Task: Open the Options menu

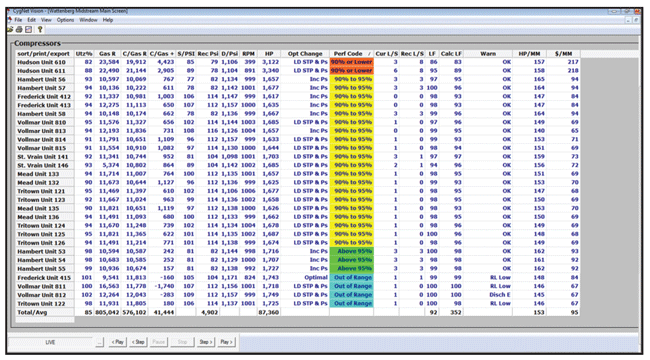Action: (65, 20)
